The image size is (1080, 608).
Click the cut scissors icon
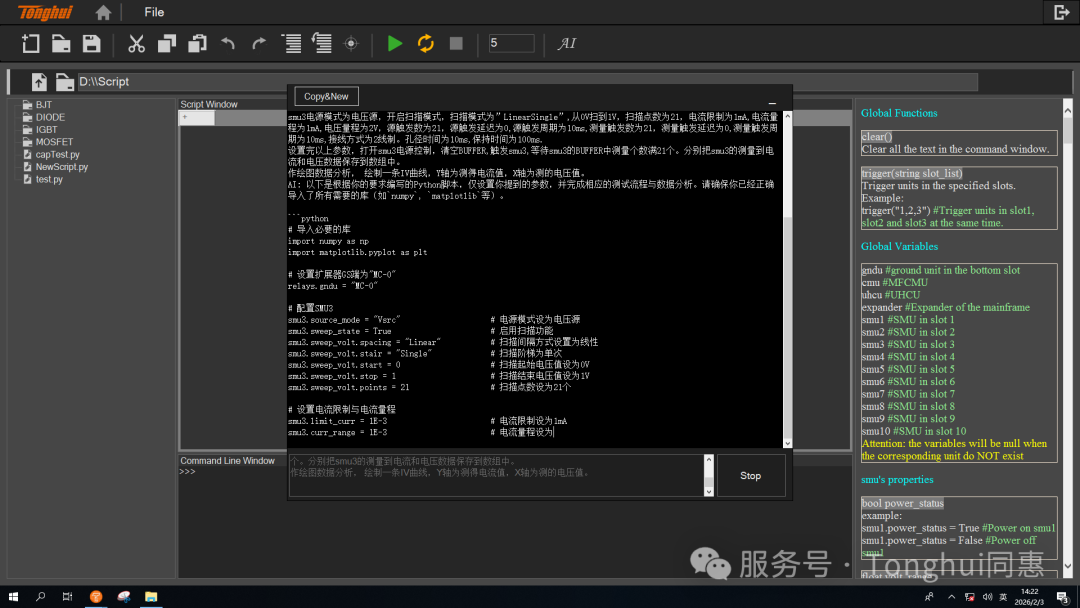[136, 43]
